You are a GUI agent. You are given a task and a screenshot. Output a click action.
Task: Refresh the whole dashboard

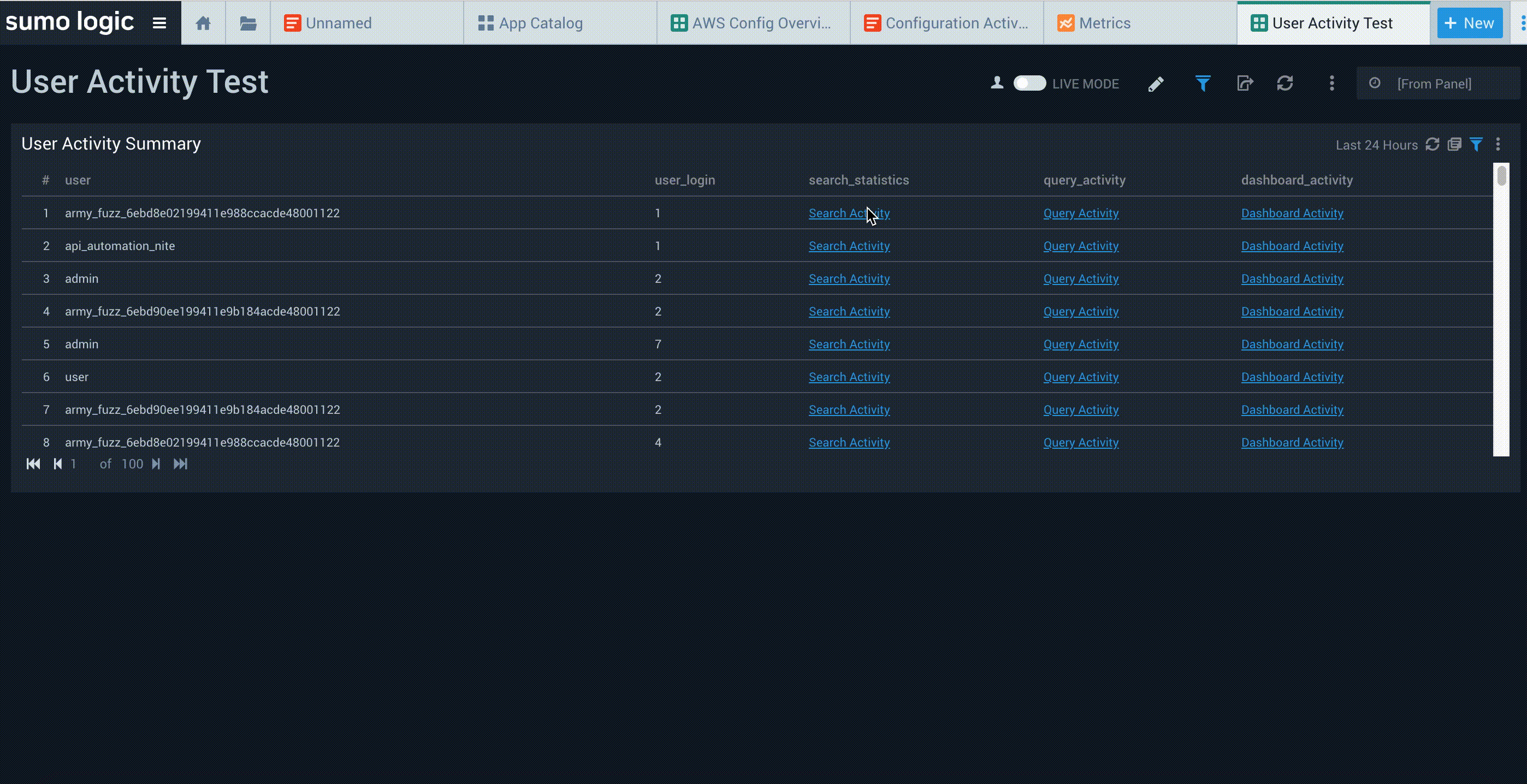[x=1285, y=84]
